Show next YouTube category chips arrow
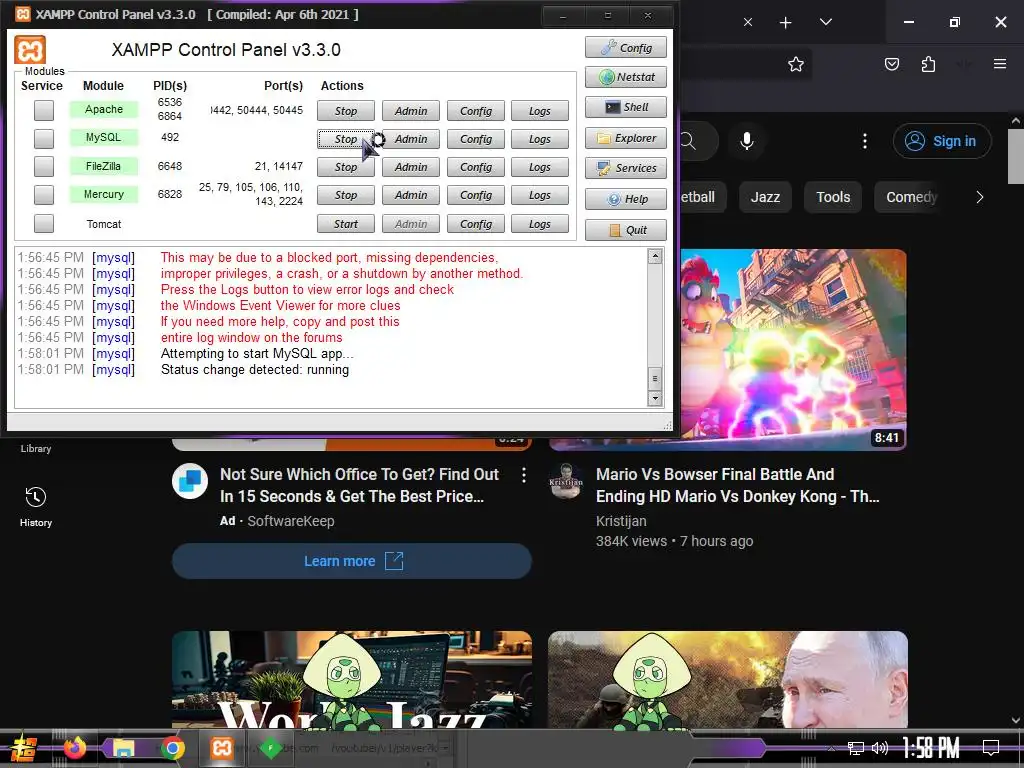 979,197
